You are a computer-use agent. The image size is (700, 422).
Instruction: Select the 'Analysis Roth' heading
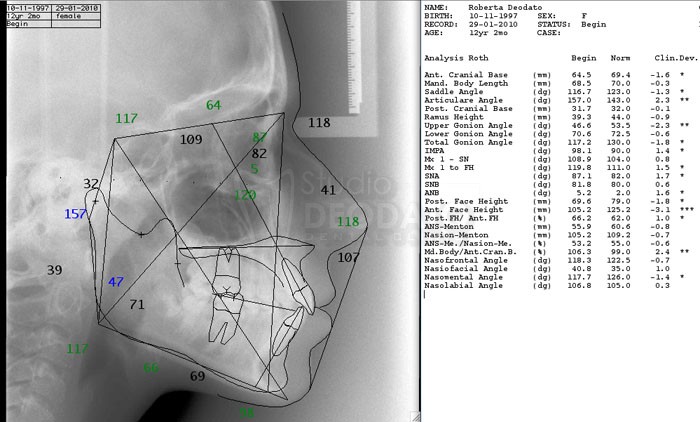click(456, 58)
